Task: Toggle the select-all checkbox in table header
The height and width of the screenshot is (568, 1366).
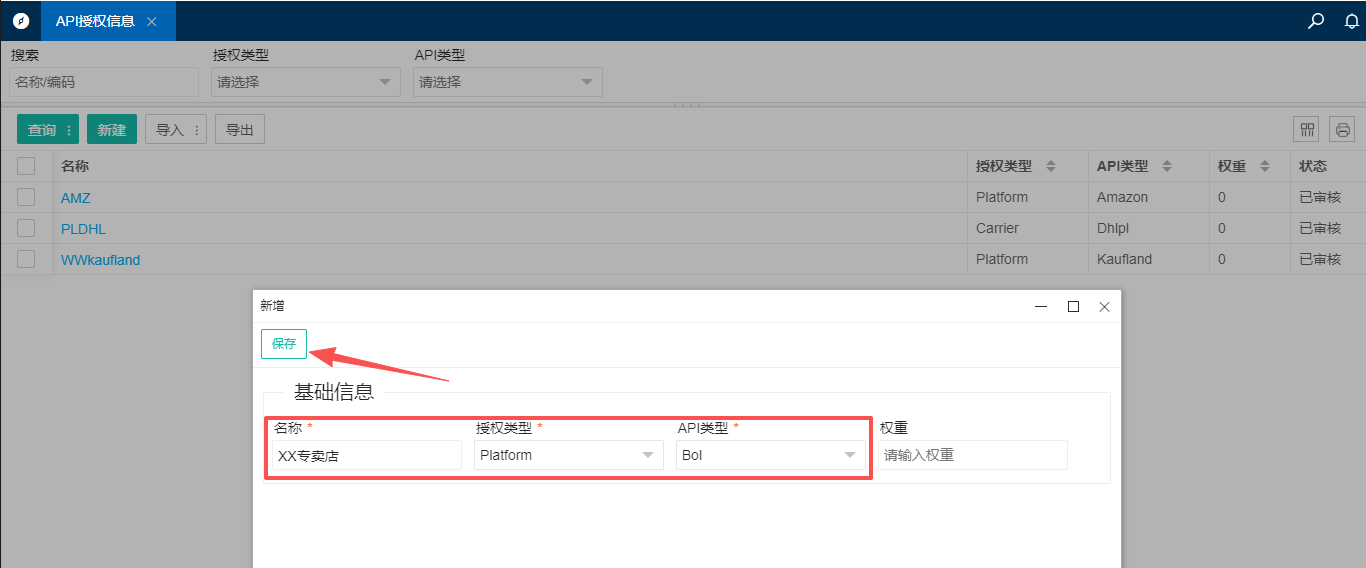Action: tap(26, 166)
